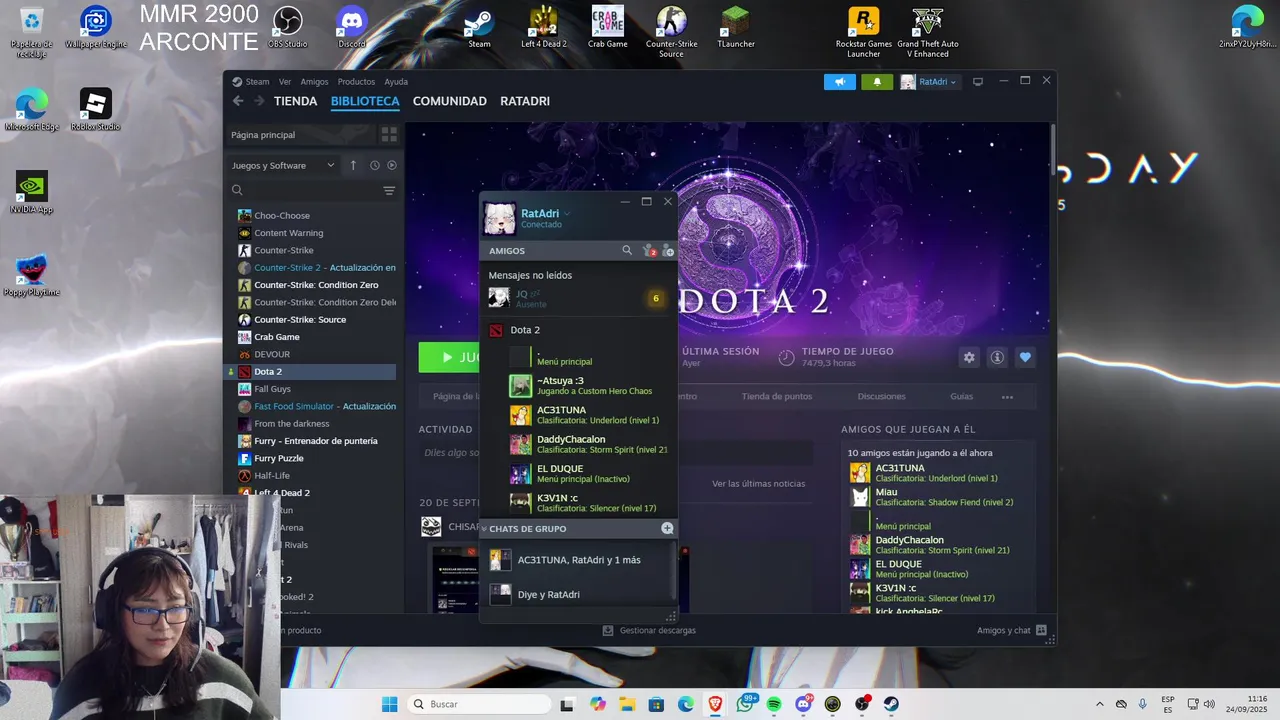Image resolution: width=1280 pixels, height=720 pixels.
Task: Open the Productos menu
Action: [356, 82]
